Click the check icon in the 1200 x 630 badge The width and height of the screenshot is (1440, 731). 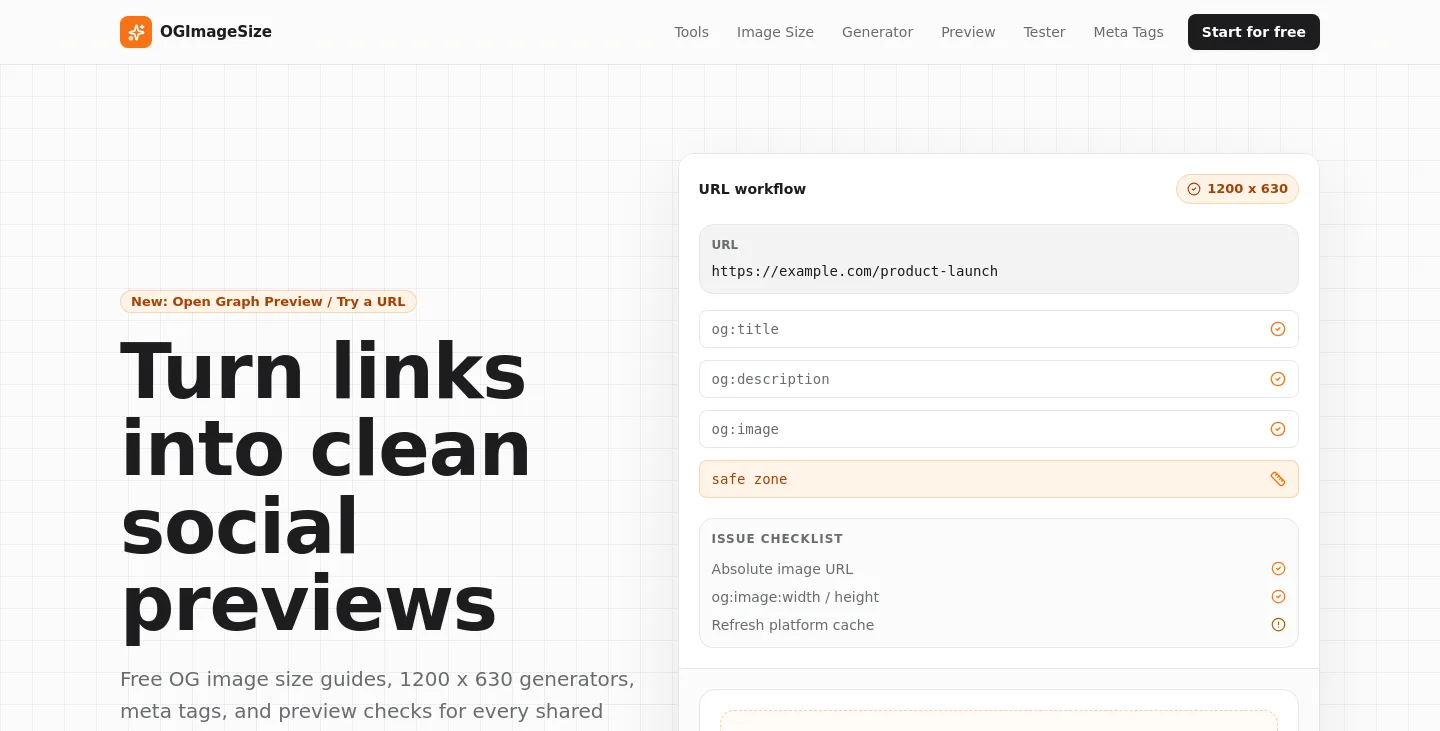(1194, 189)
